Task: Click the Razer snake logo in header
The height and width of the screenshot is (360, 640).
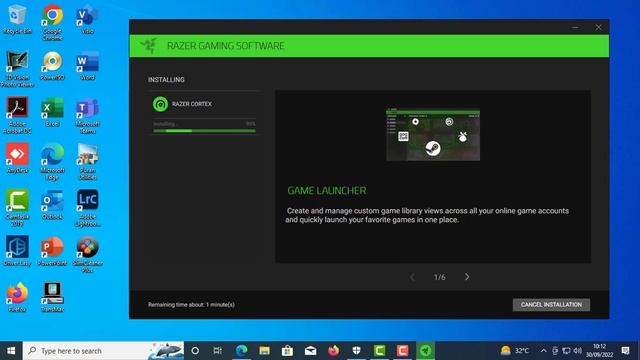Action: coord(149,46)
